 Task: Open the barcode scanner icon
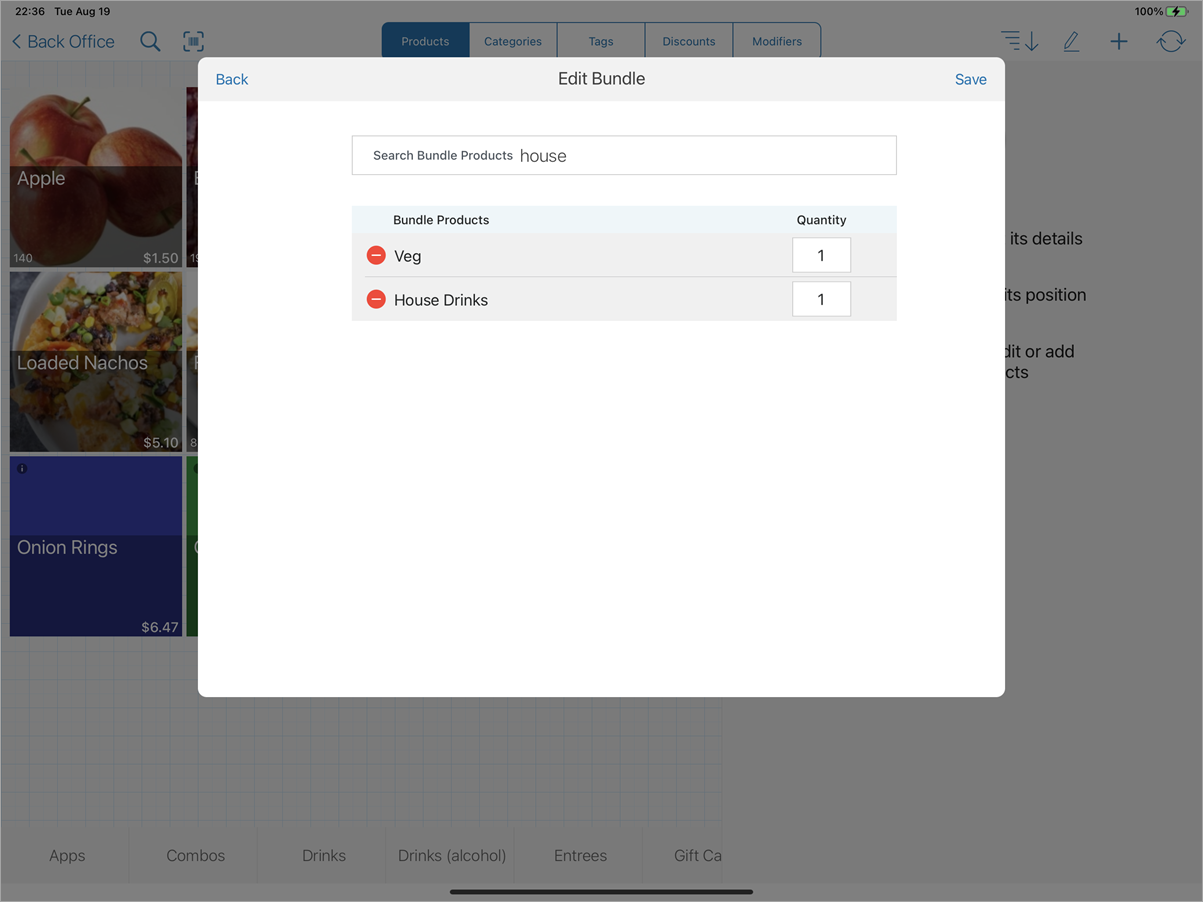[193, 41]
